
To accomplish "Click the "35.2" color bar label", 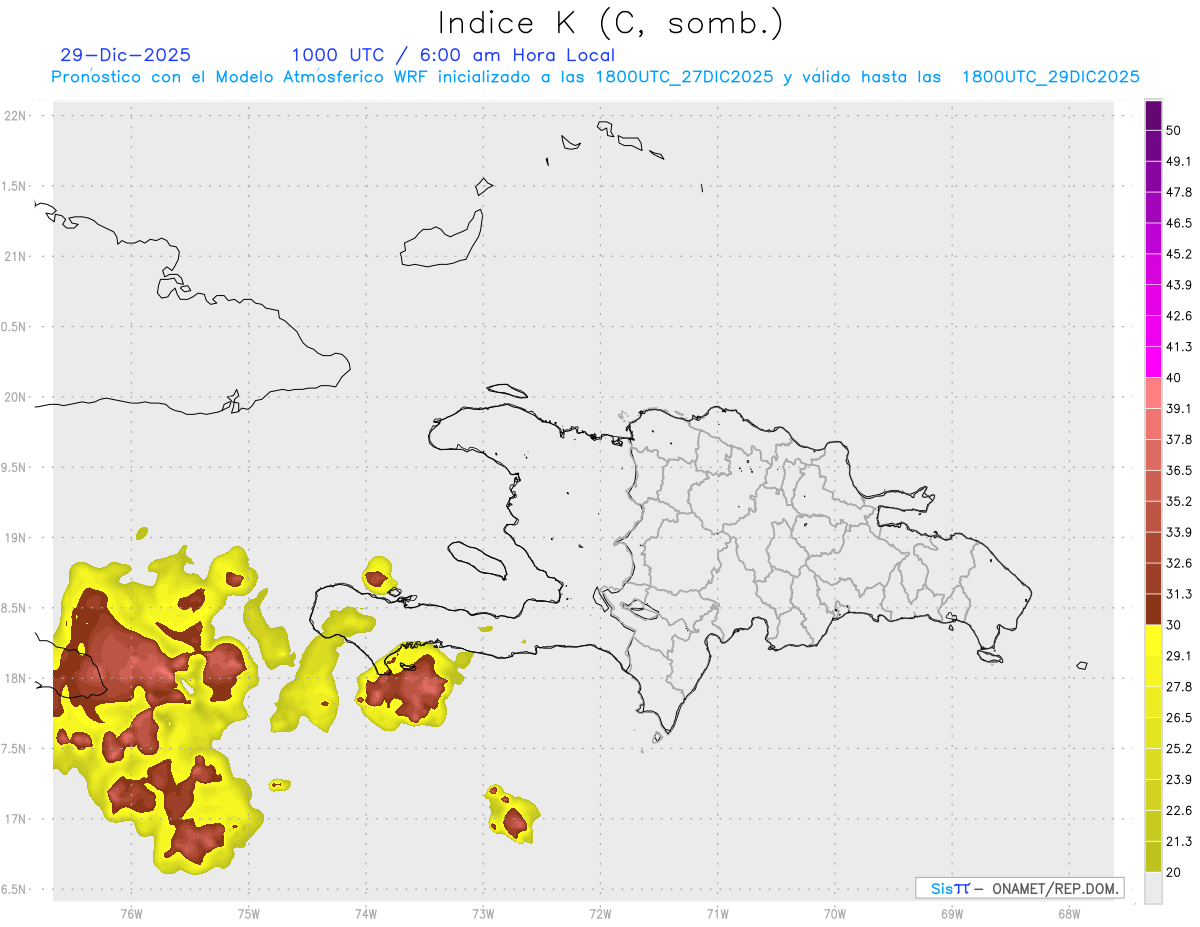I will pyautogui.click(x=1179, y=501).
